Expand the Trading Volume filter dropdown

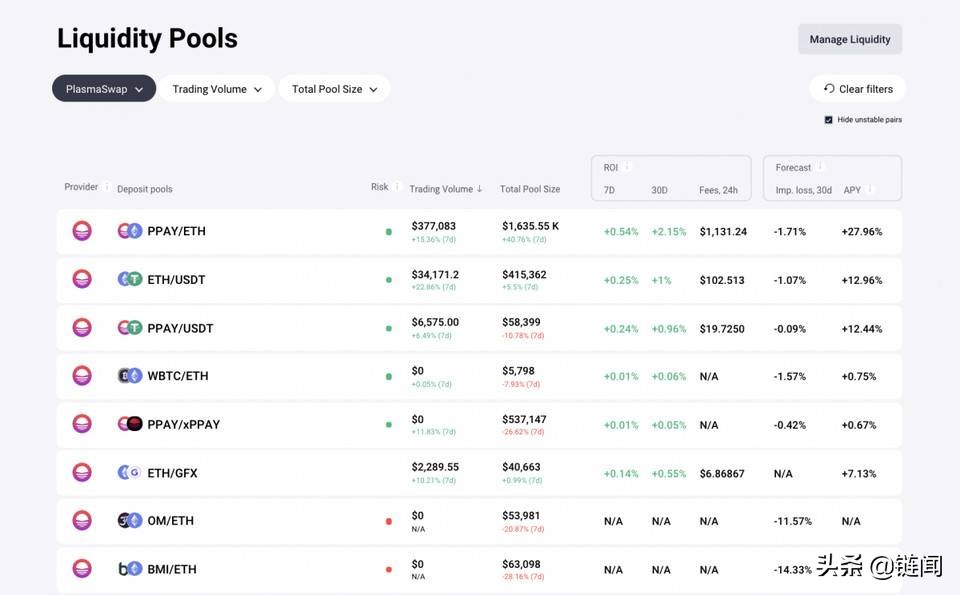pos(217,89)
